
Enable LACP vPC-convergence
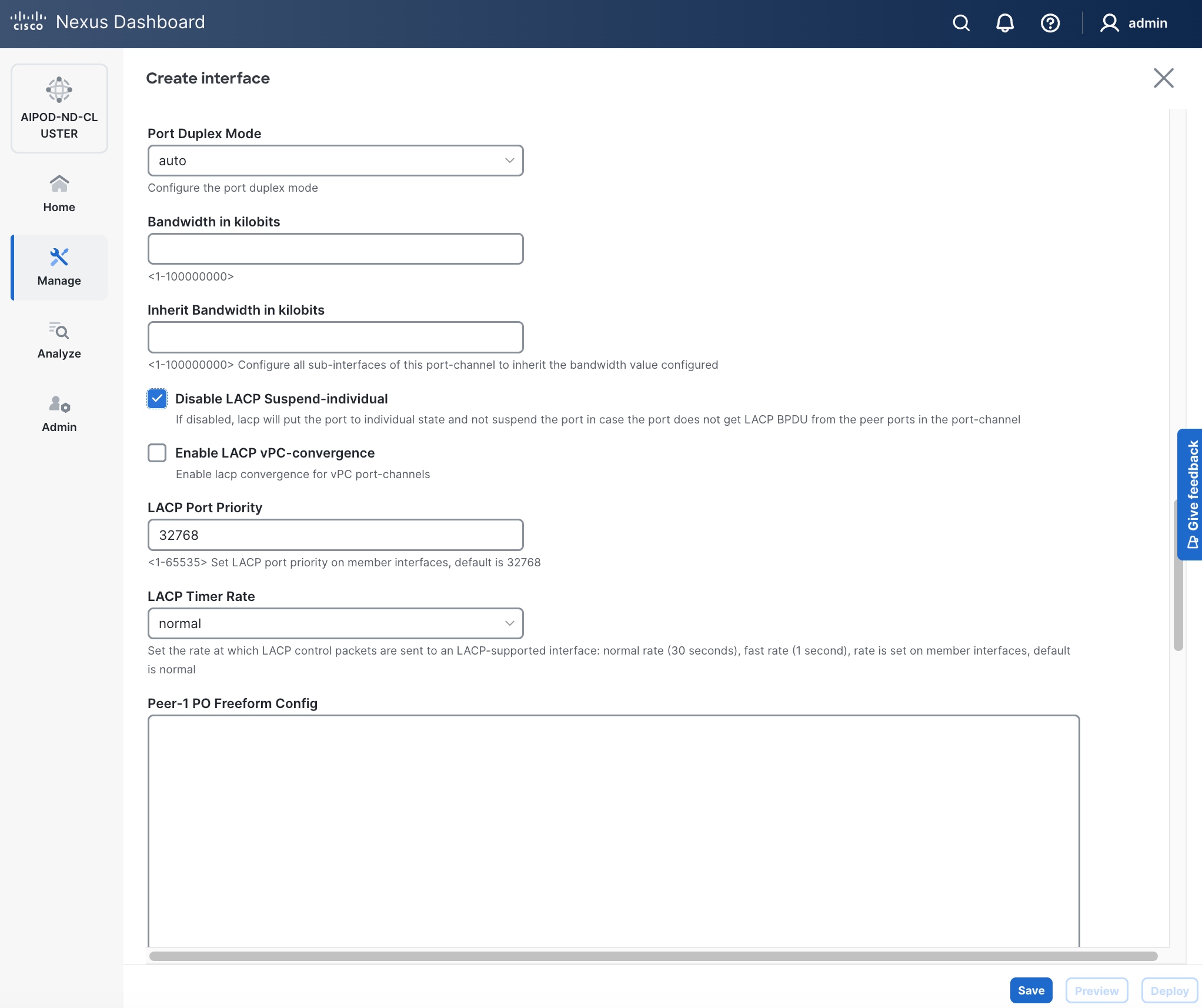click(156, 453)
